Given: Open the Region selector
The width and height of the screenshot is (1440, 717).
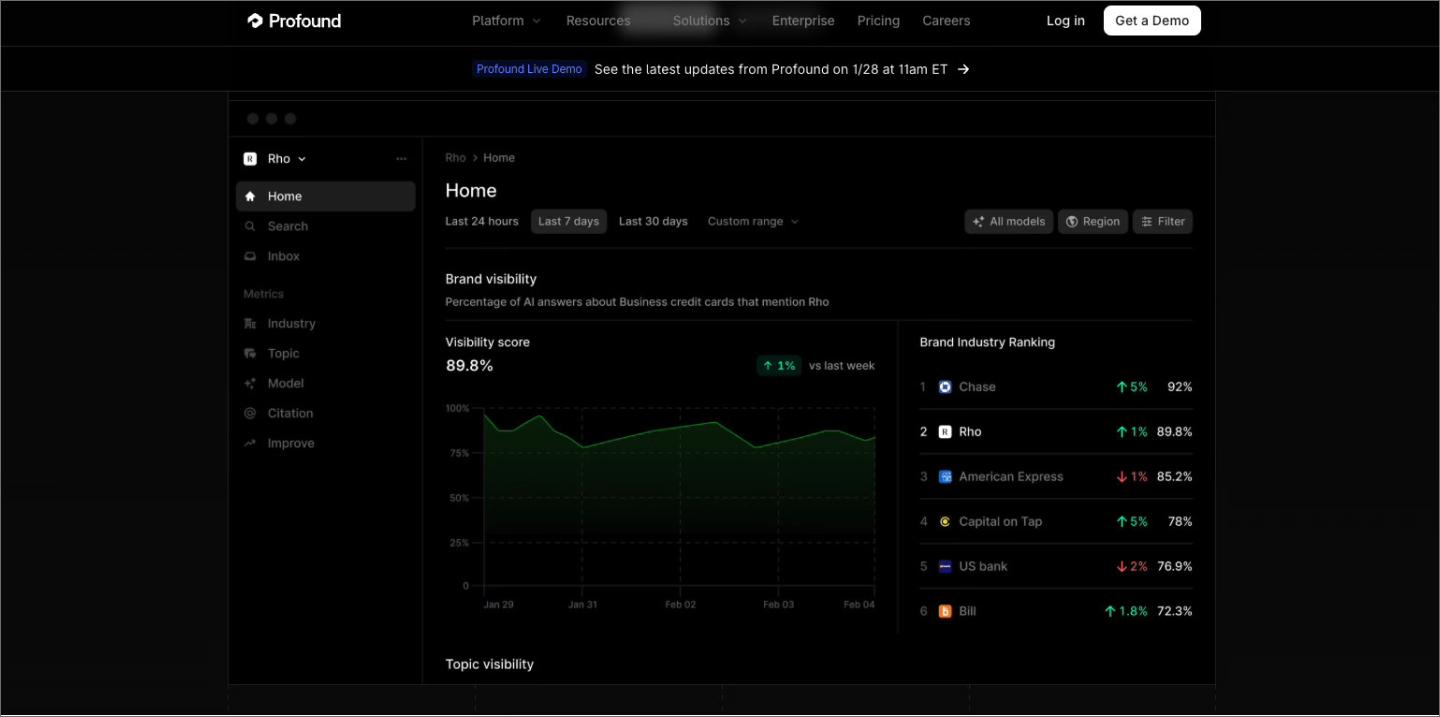Looking at the screenshot, I should (x=1093, y=222).
